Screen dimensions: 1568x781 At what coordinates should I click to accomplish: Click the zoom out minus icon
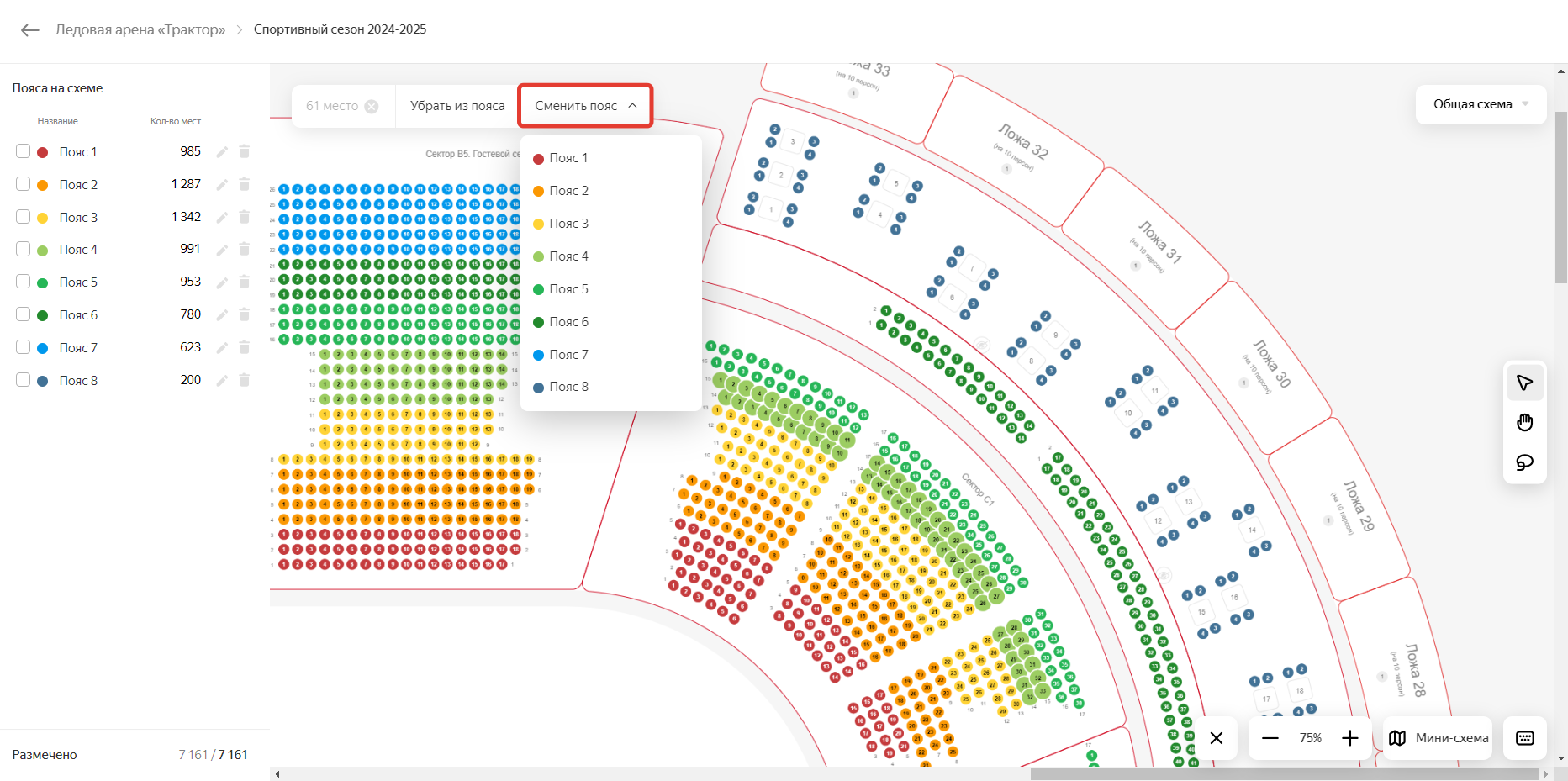click(1270, 738)
